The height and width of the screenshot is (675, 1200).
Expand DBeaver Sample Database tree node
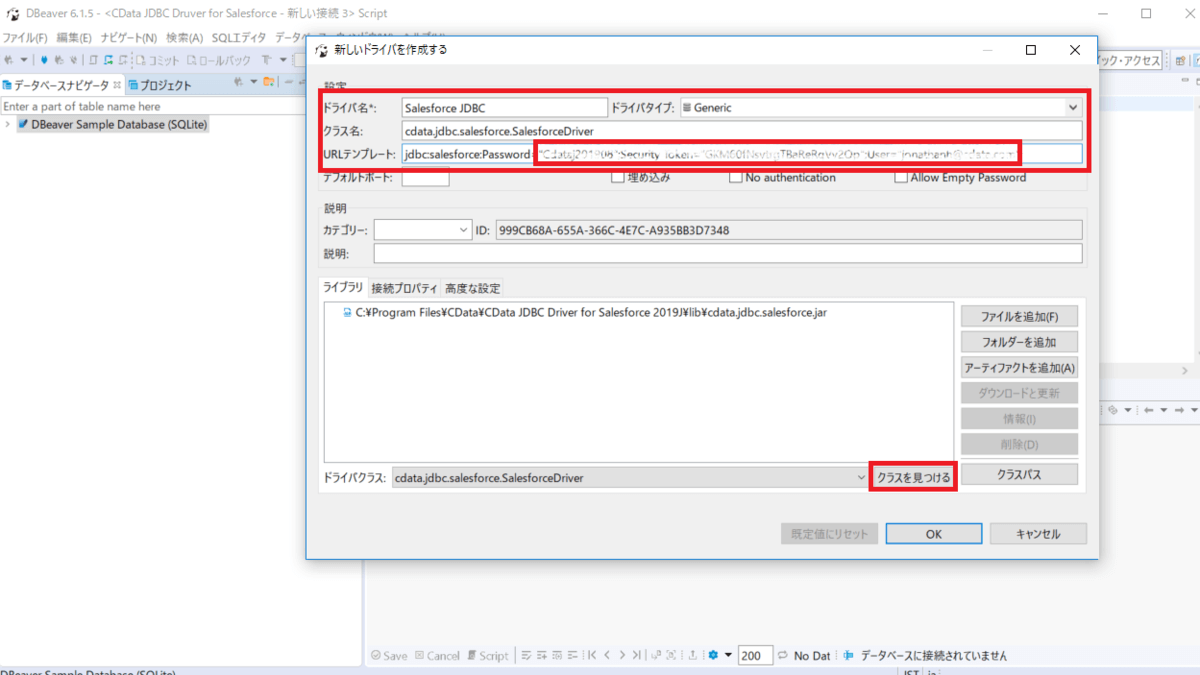pos(8,125)
